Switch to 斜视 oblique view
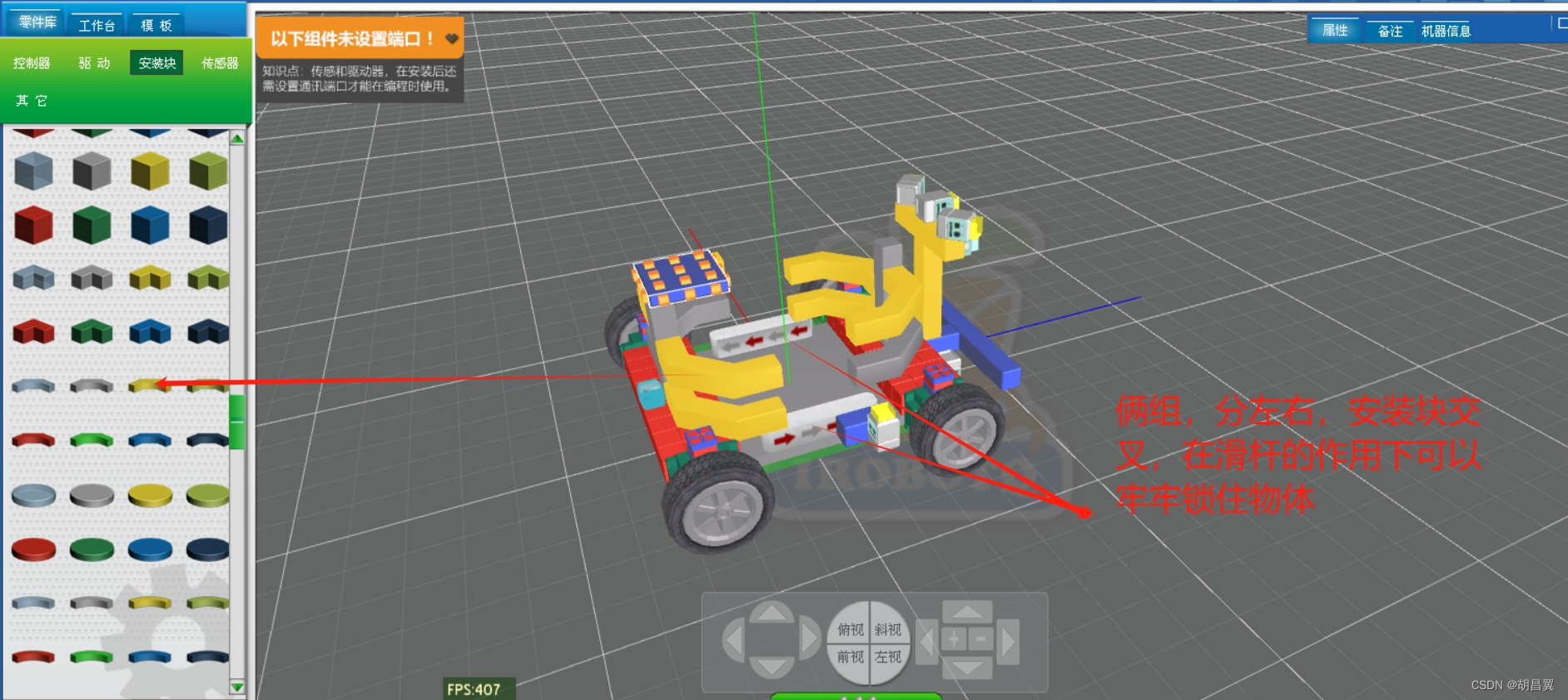Screen dimensions: 1568x700 pos(888,629)
